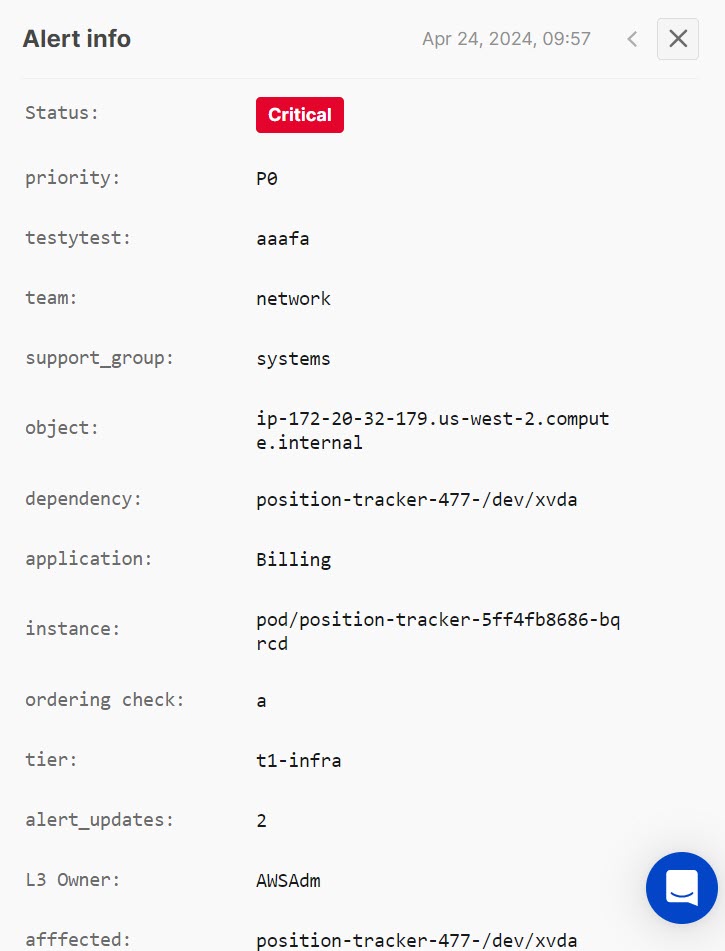Select the tier value t1-infra
Screen dimensions: 725x951
(x=299, y=760)
